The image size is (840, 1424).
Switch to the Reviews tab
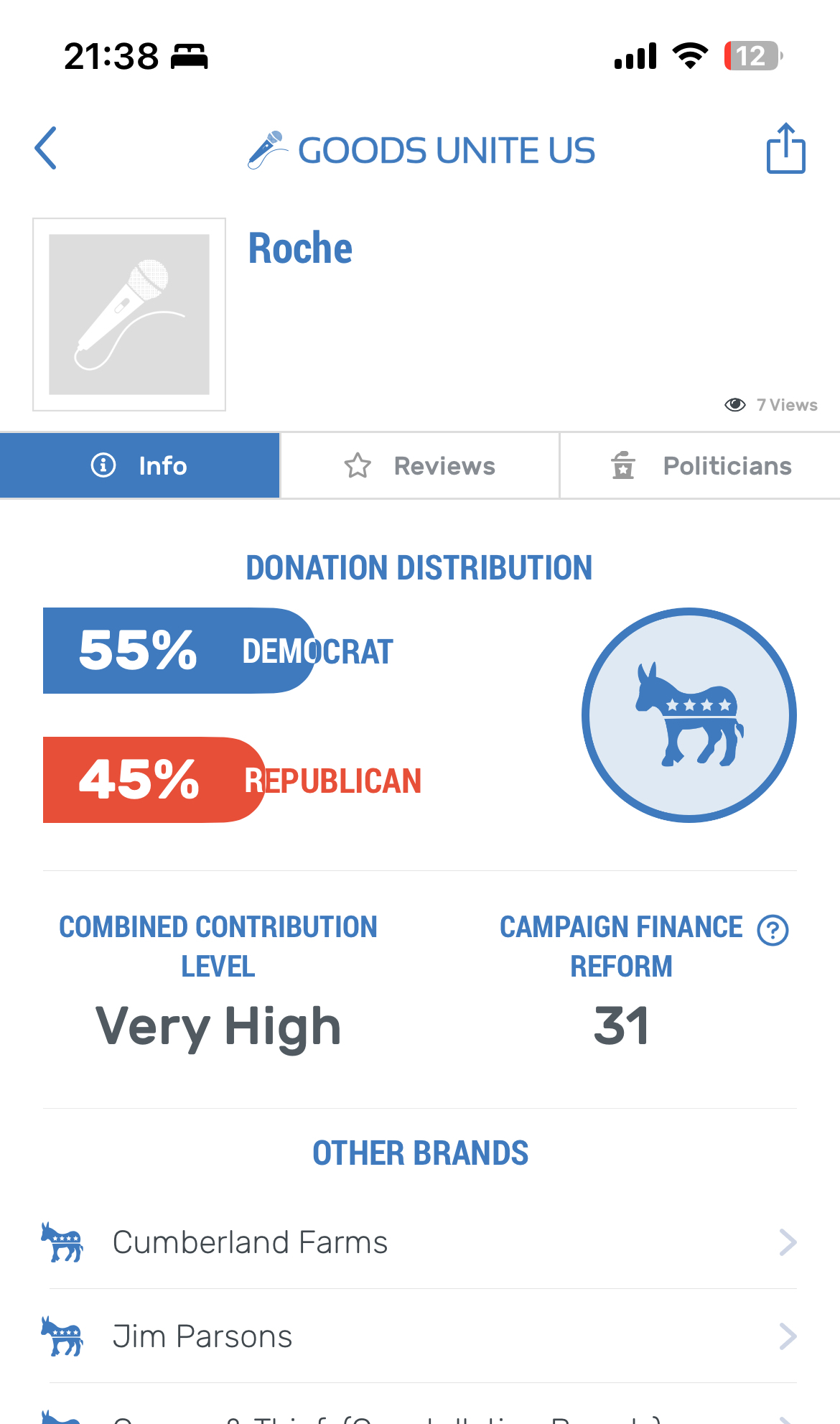click(x=420, y=466)
